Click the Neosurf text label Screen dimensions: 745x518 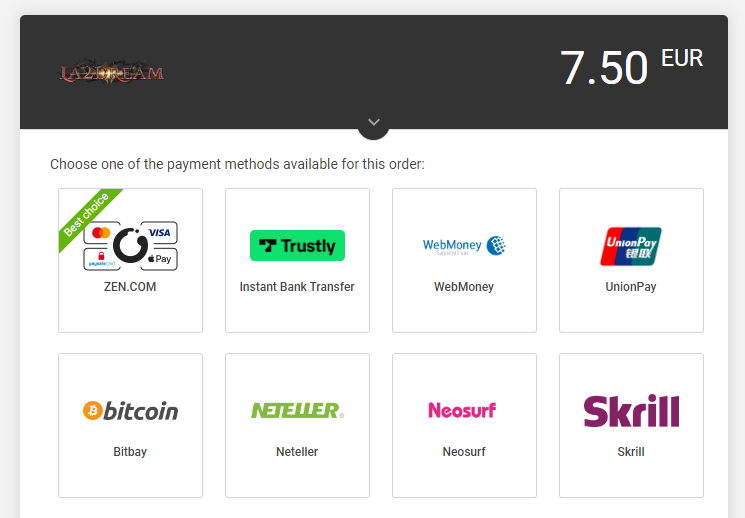pos(464,452)
